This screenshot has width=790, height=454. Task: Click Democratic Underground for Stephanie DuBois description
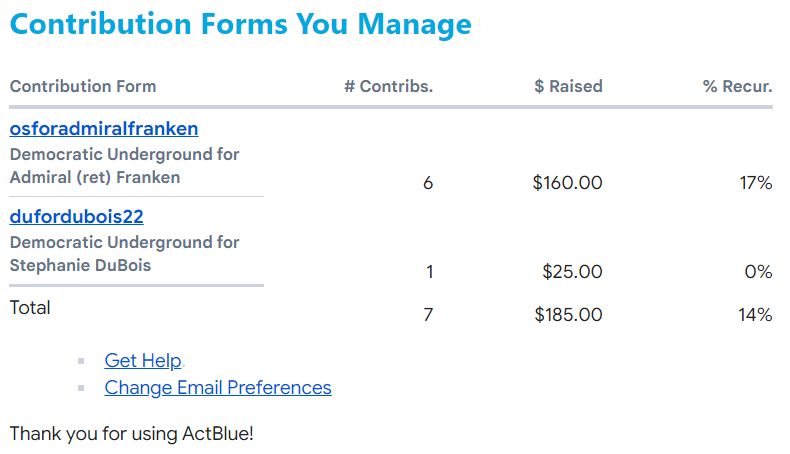pyautogui.click(x=124, y=254)
